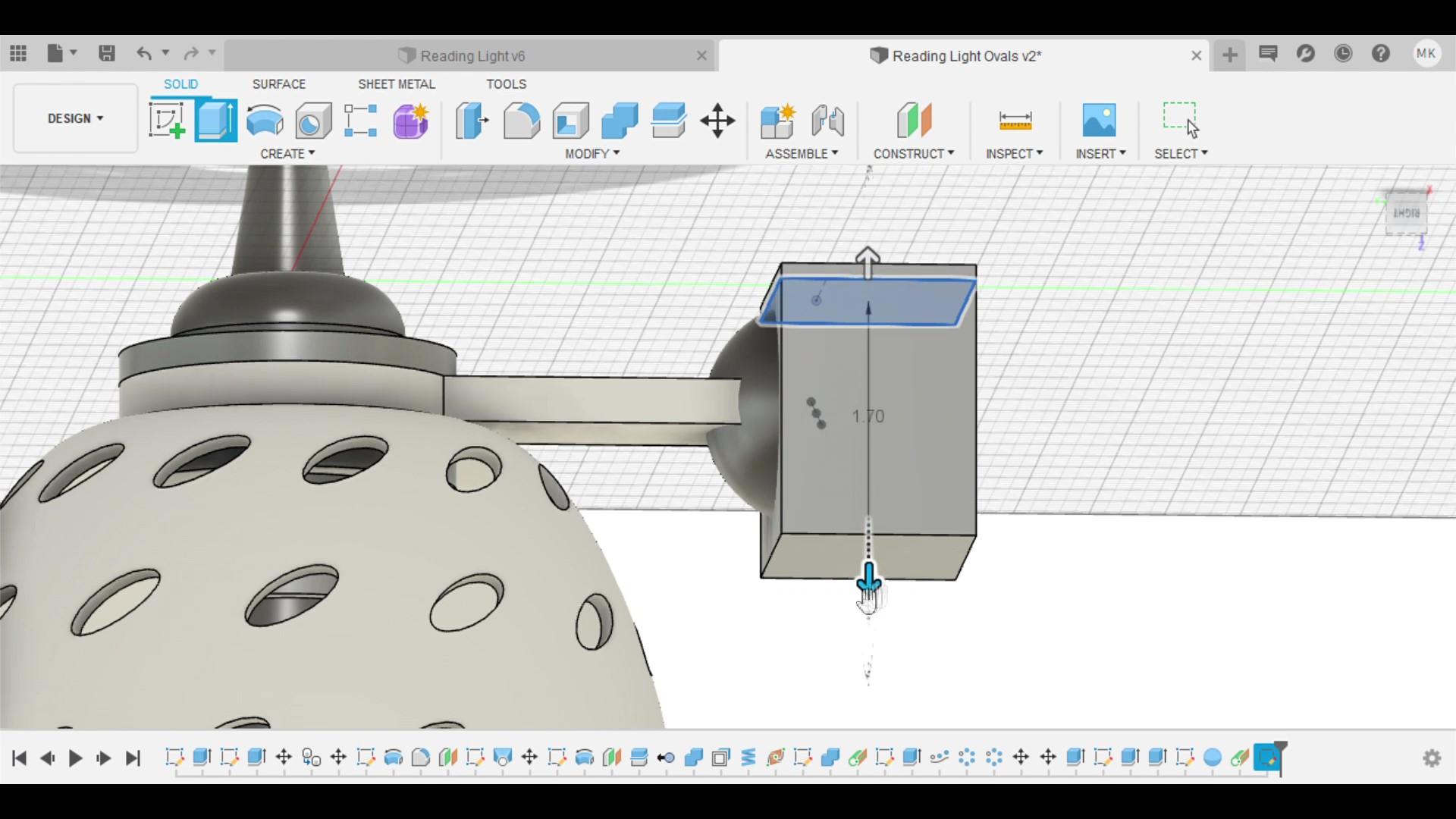Open timeline settings gear
This screenshot has width=1456, height=819.
1432,758
